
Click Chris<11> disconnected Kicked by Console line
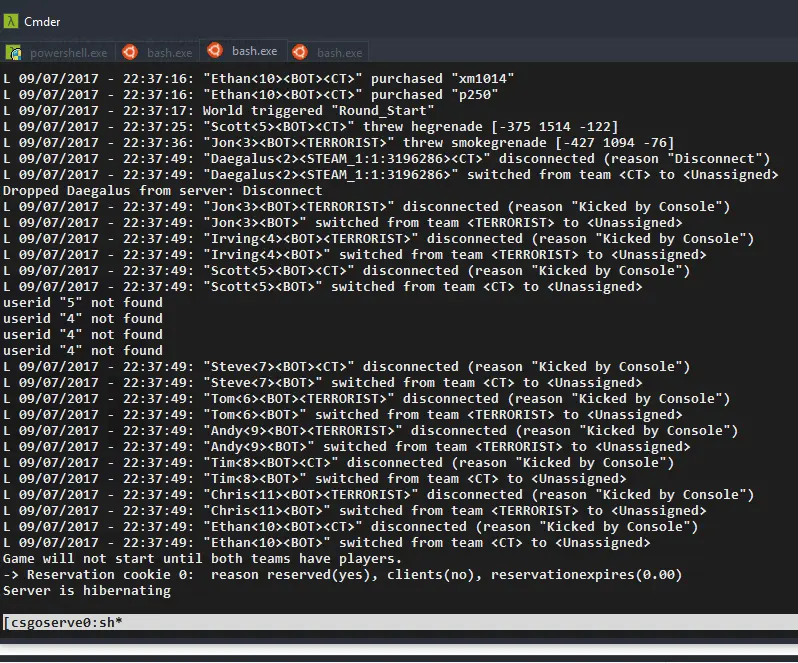(379, 496)
